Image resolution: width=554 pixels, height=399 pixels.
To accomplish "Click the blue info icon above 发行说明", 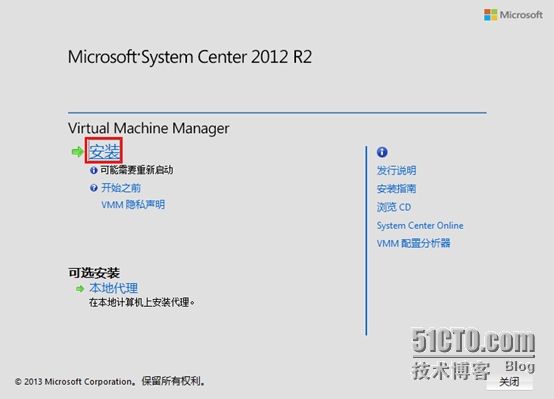I will click(x=382, y=152).
